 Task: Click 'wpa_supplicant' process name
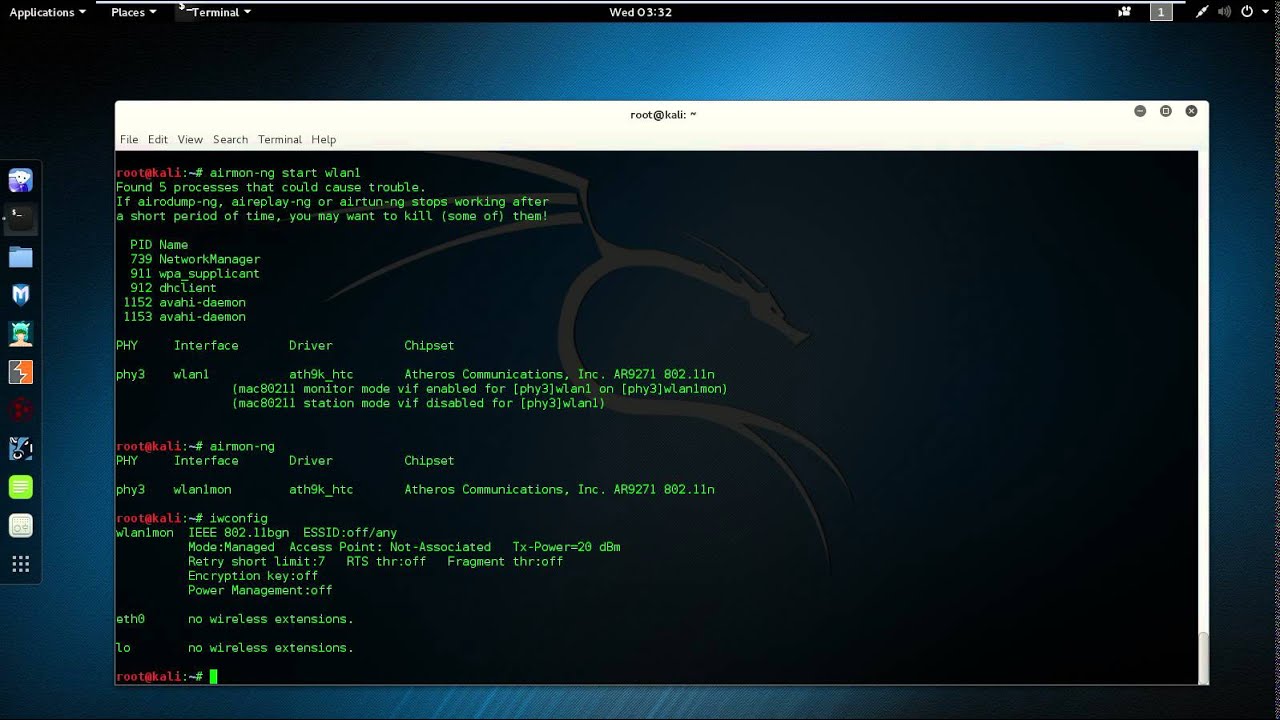(209, 274)
